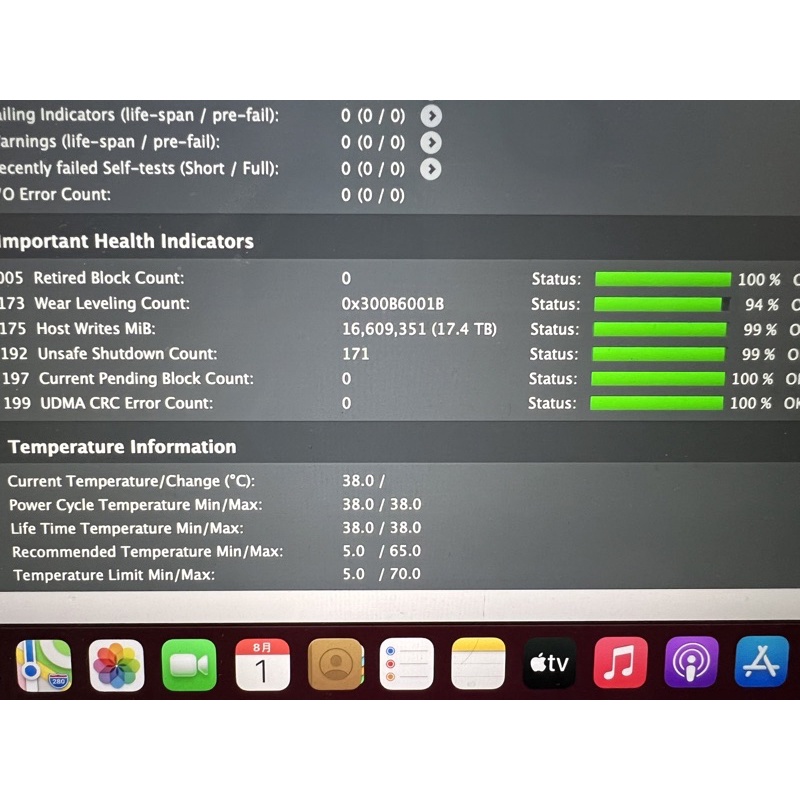Viewport: 800px width, 800px height.
Task: Select the Important Health Indicators header
Action: [x=126, y=241]
